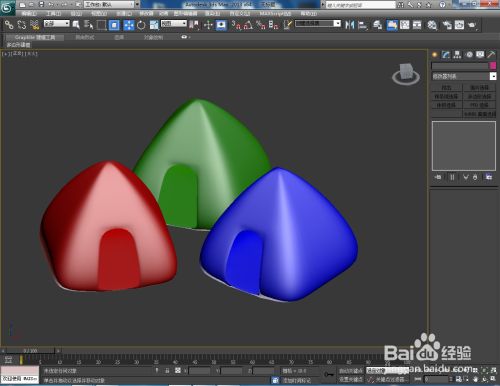Click Configure Modifier Sets icon under the stack
The height and width of the screenshot is (386, 500).
click(489, 177)
